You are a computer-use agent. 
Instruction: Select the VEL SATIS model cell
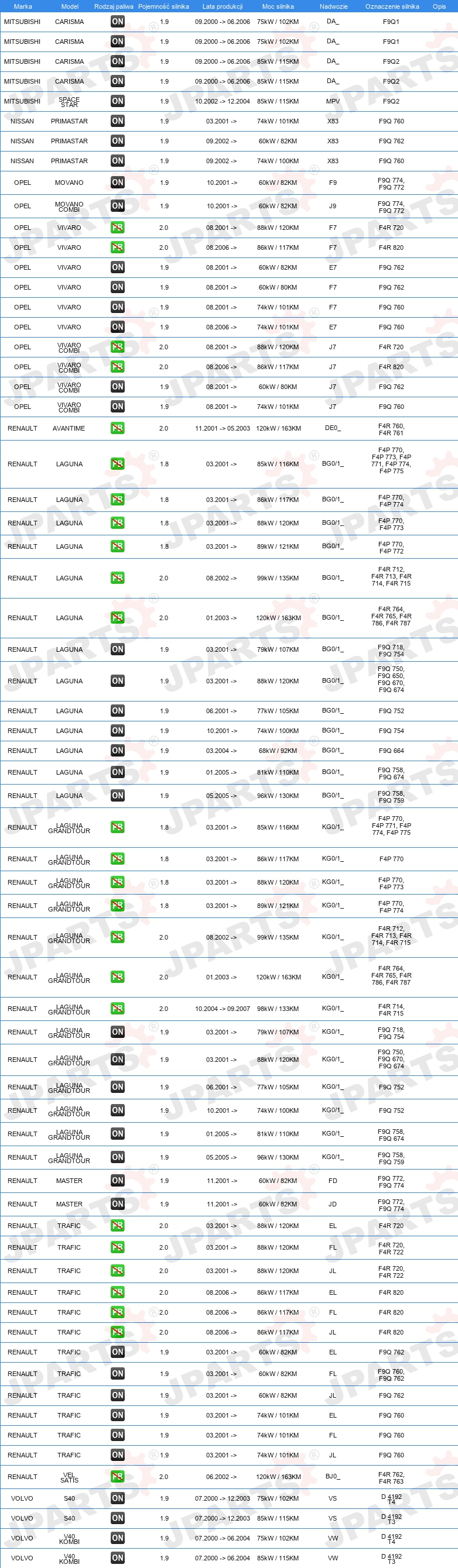(69, 1477)
